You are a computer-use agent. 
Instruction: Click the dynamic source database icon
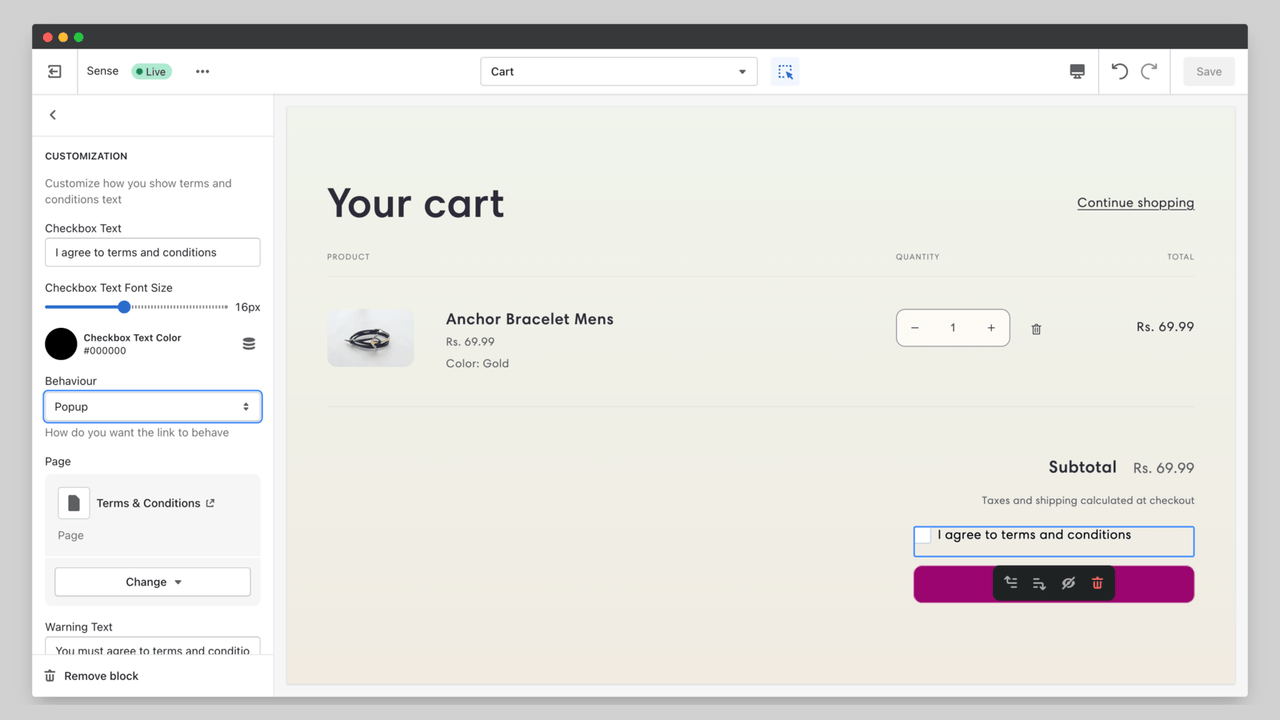[x=249, y=344]
